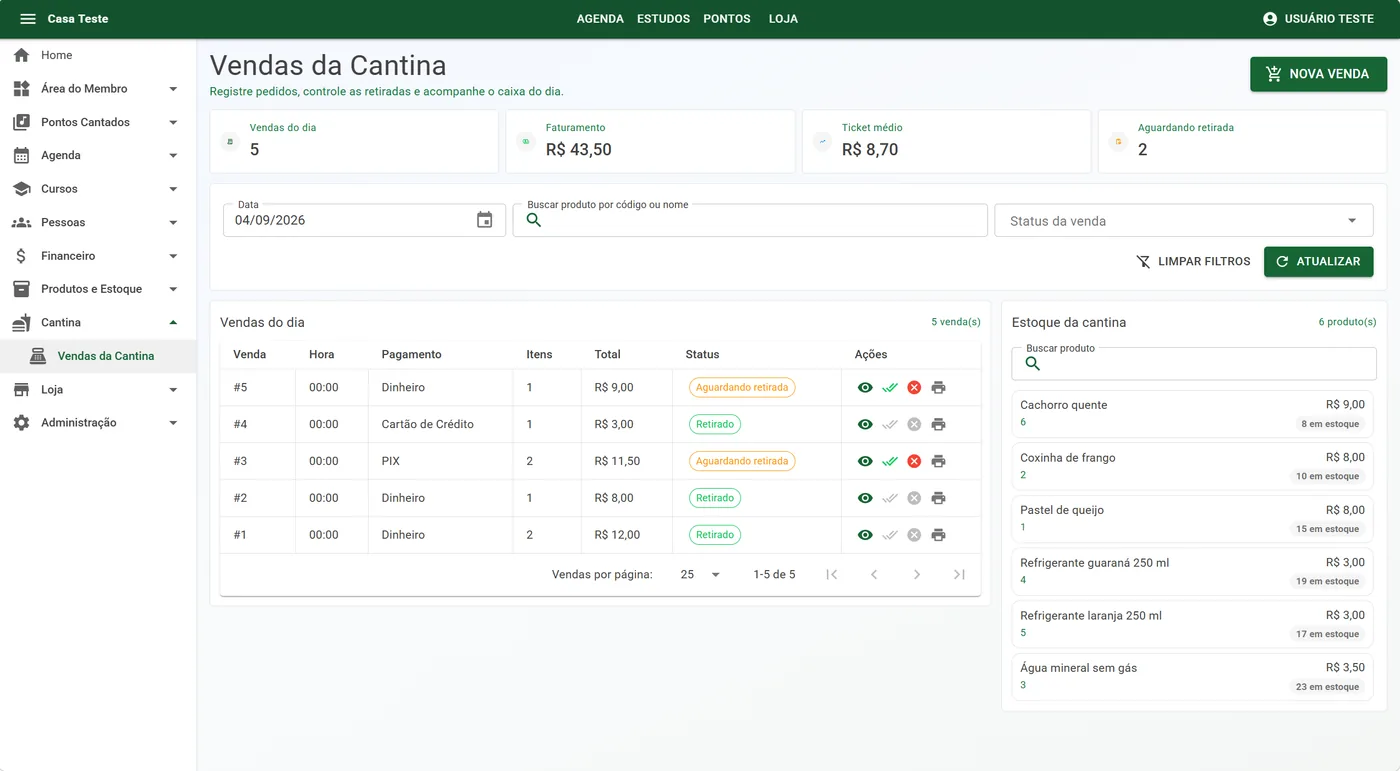Focus the Buscar produto stock search field
The height and width of the screenshot is (771, 1400).
pyautogui.click(x=1194, y=364)
